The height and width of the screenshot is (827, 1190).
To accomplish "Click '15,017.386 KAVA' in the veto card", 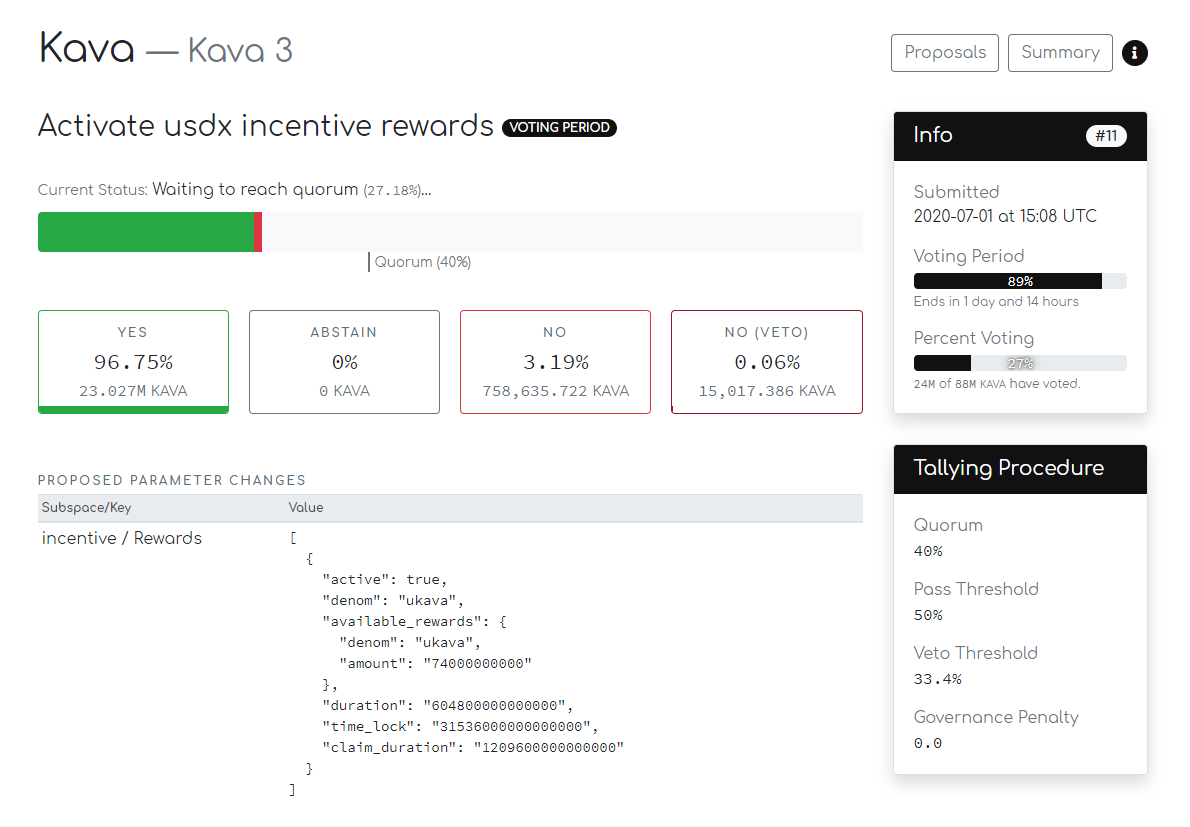I will [x=767, y=391].
